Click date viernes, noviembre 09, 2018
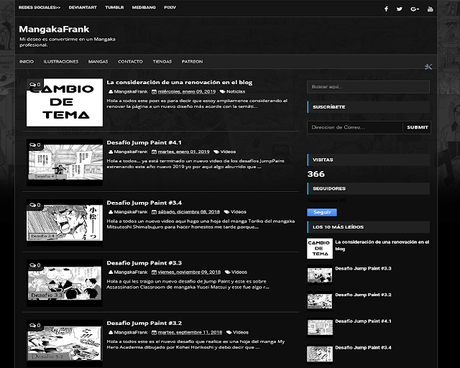The width and height of the screenshot is (460, 368). tap(189, 272)
